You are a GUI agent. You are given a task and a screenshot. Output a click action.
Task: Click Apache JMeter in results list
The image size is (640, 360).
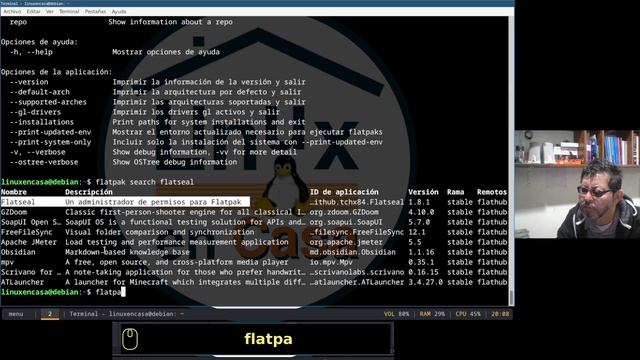point(29,242)
